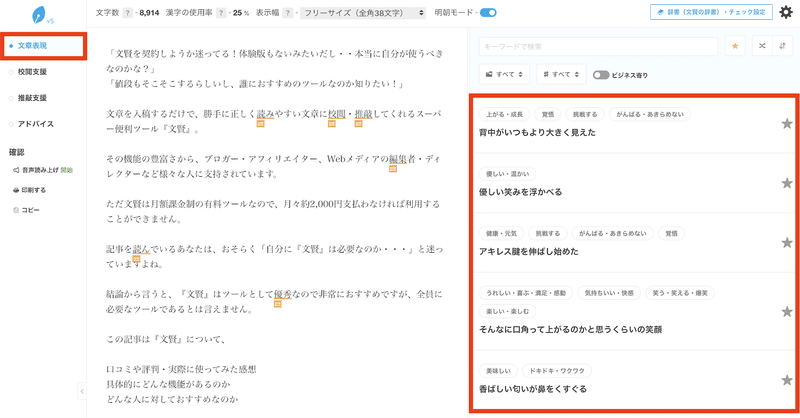Click the printer icon beside 印刷する
This screenshot has height=418, width=800.
[16, 190]
